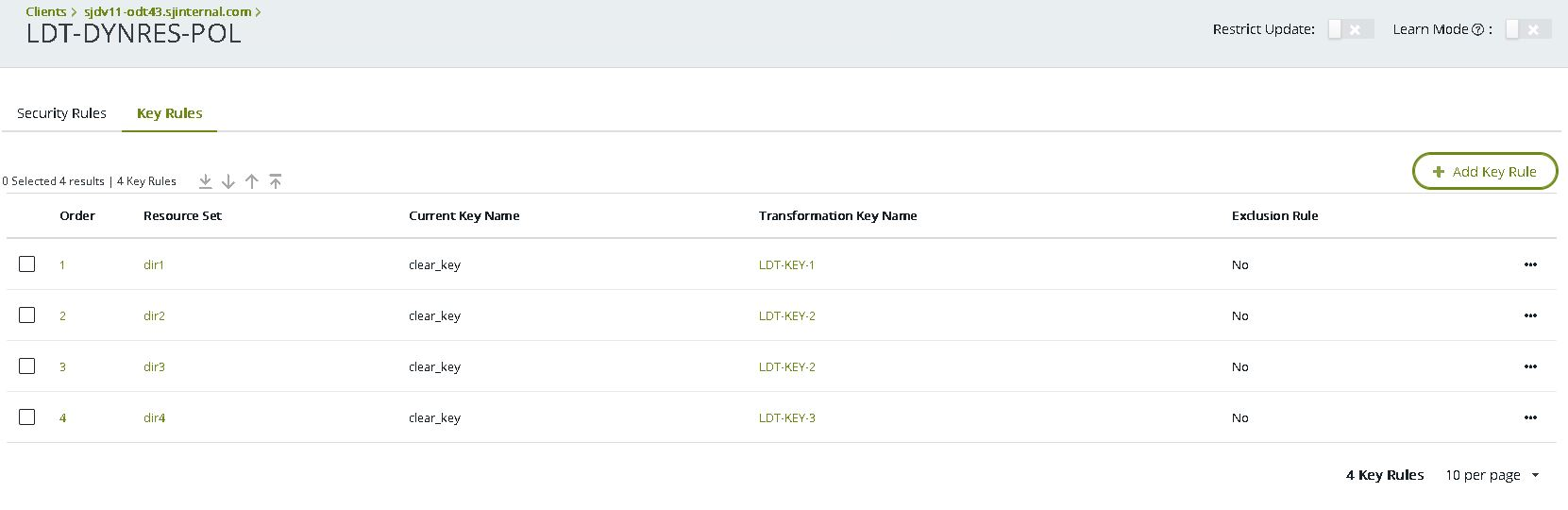Go to the Clients breadcrumb link
The height and width of the screenshot is (510, 1568).
pyautogui.click(x=45, y=12)
